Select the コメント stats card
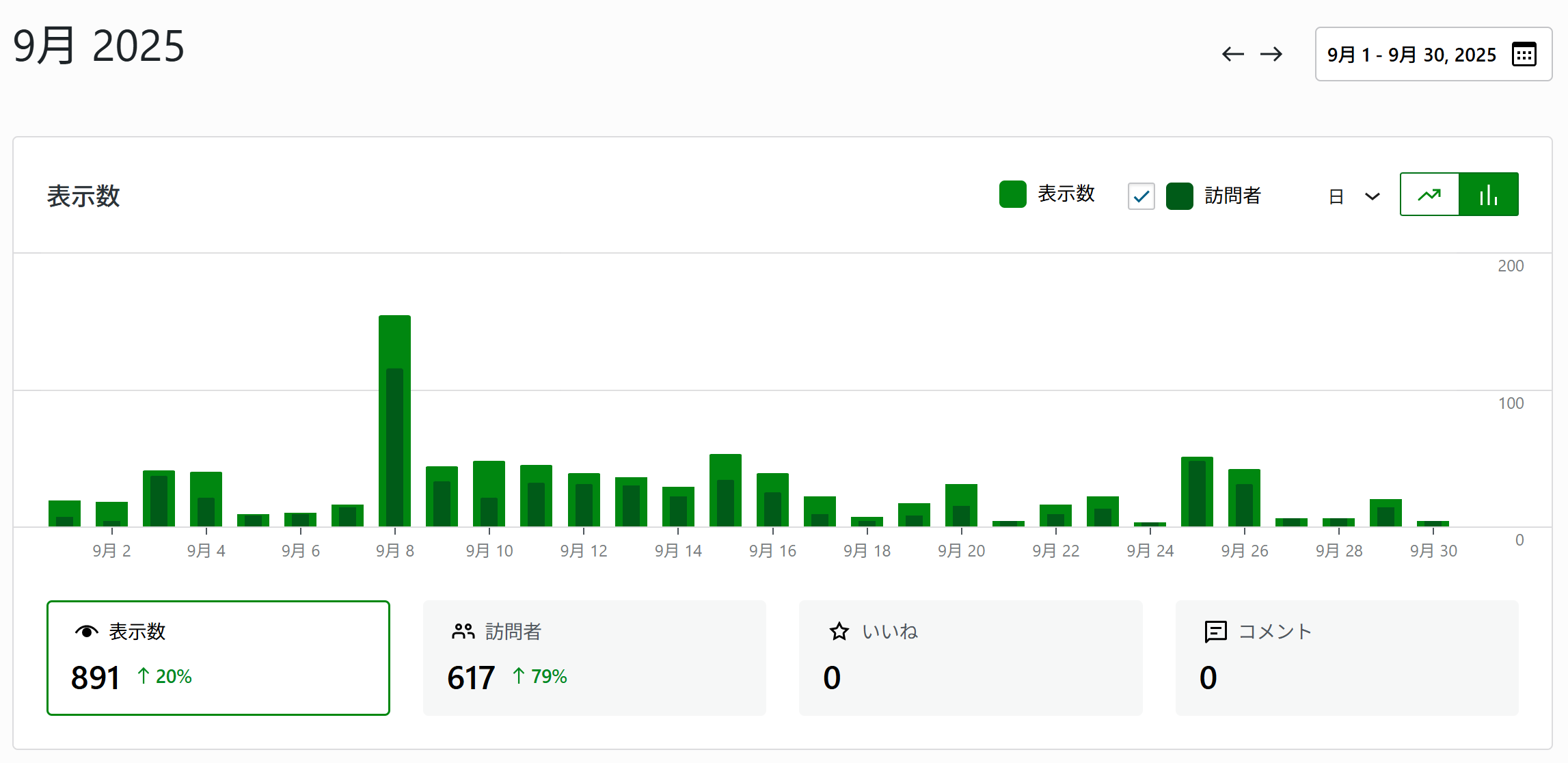 point(1347,658)
